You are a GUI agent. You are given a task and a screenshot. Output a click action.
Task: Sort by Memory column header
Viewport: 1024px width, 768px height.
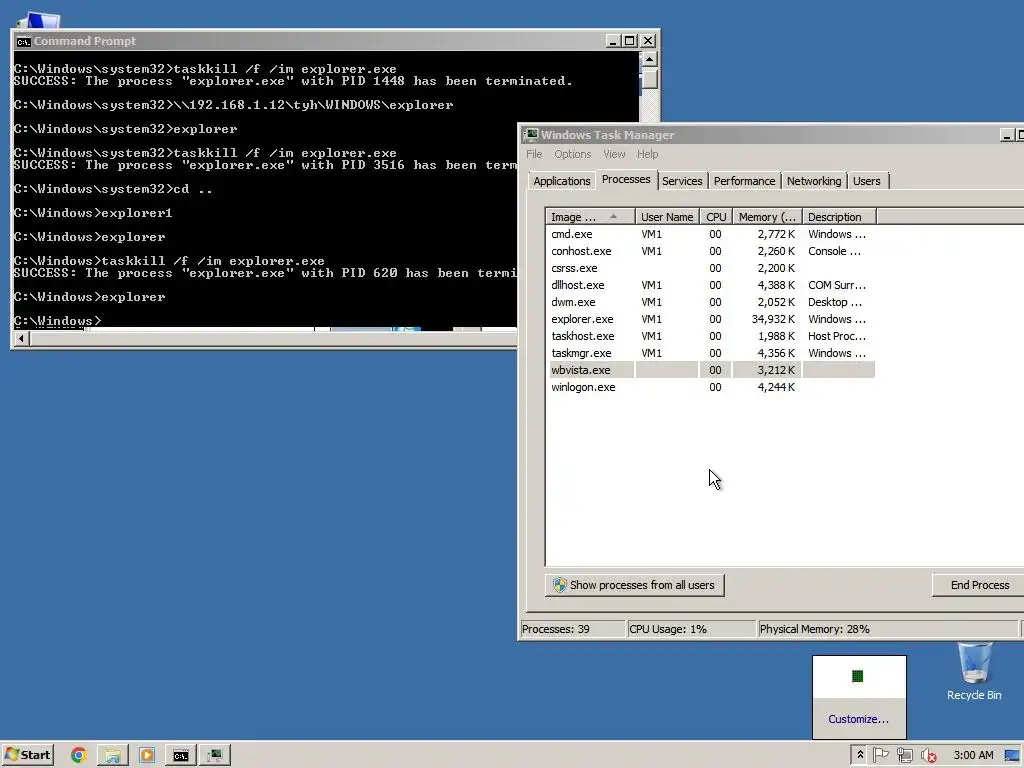click(x=767, y=217)
